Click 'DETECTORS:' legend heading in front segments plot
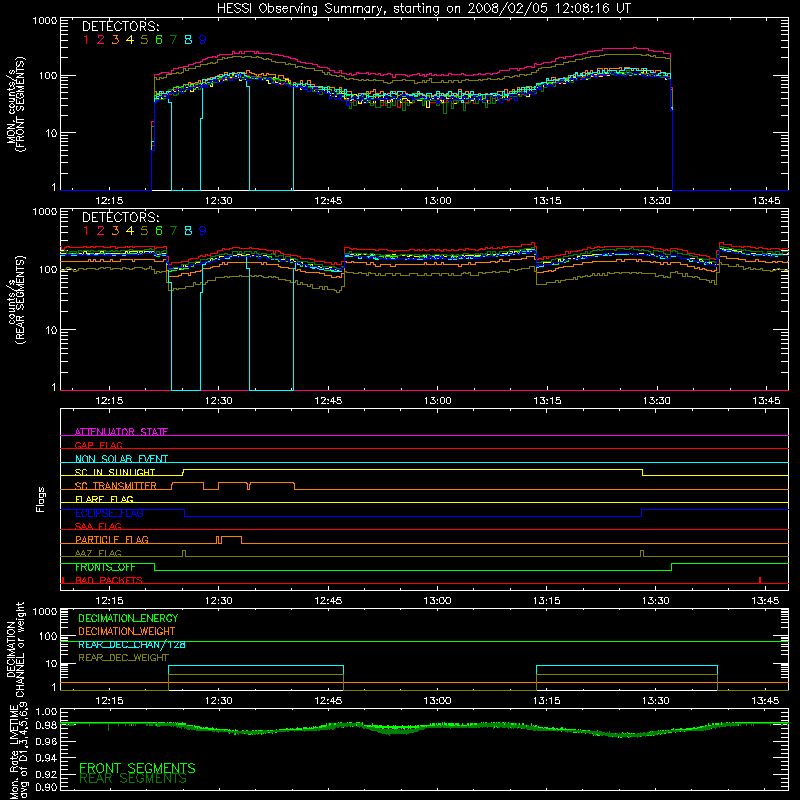 [x=121, y=26]
